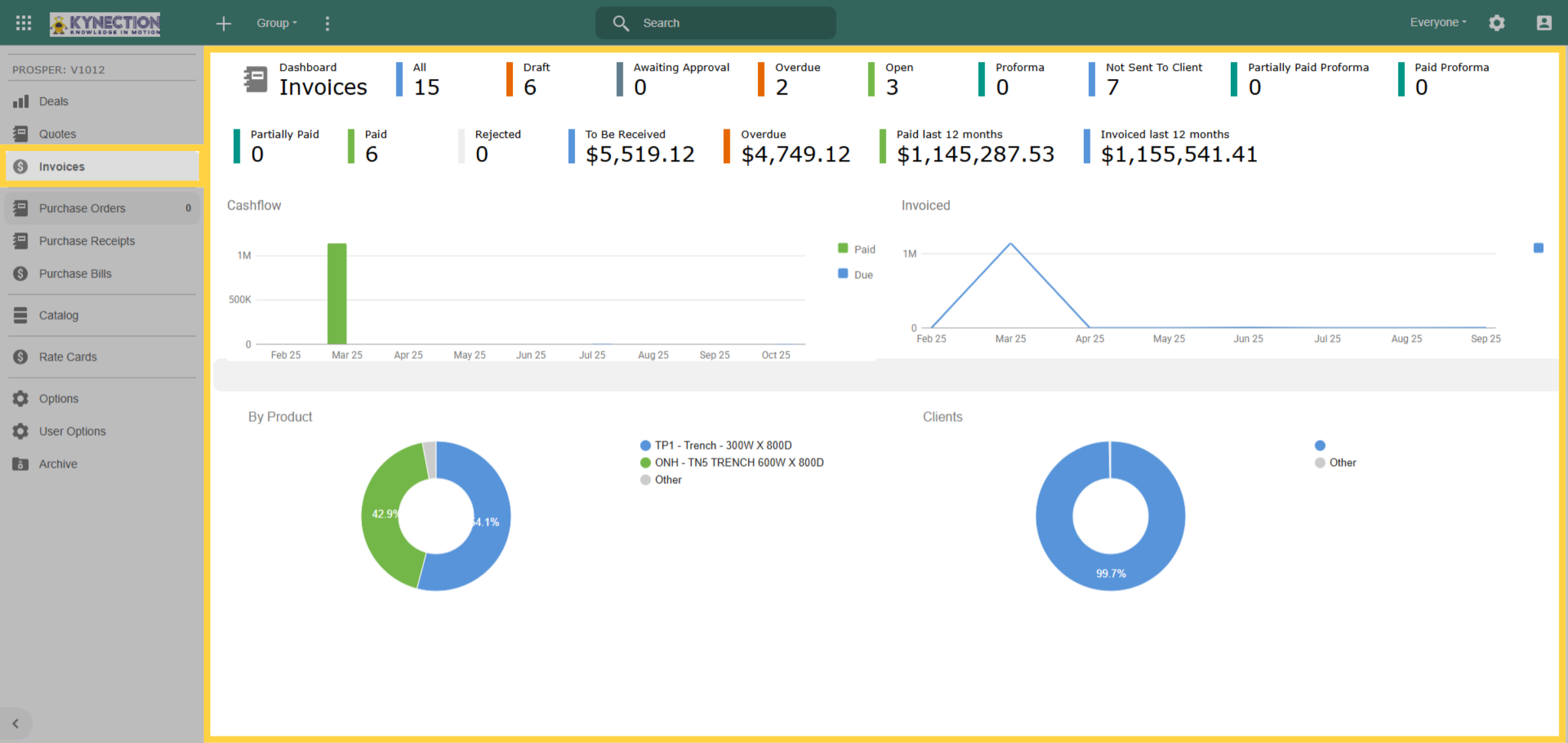Screen dimensions: 1568x743
Task: Focus the Search field
Action: (x=715, y=23)
